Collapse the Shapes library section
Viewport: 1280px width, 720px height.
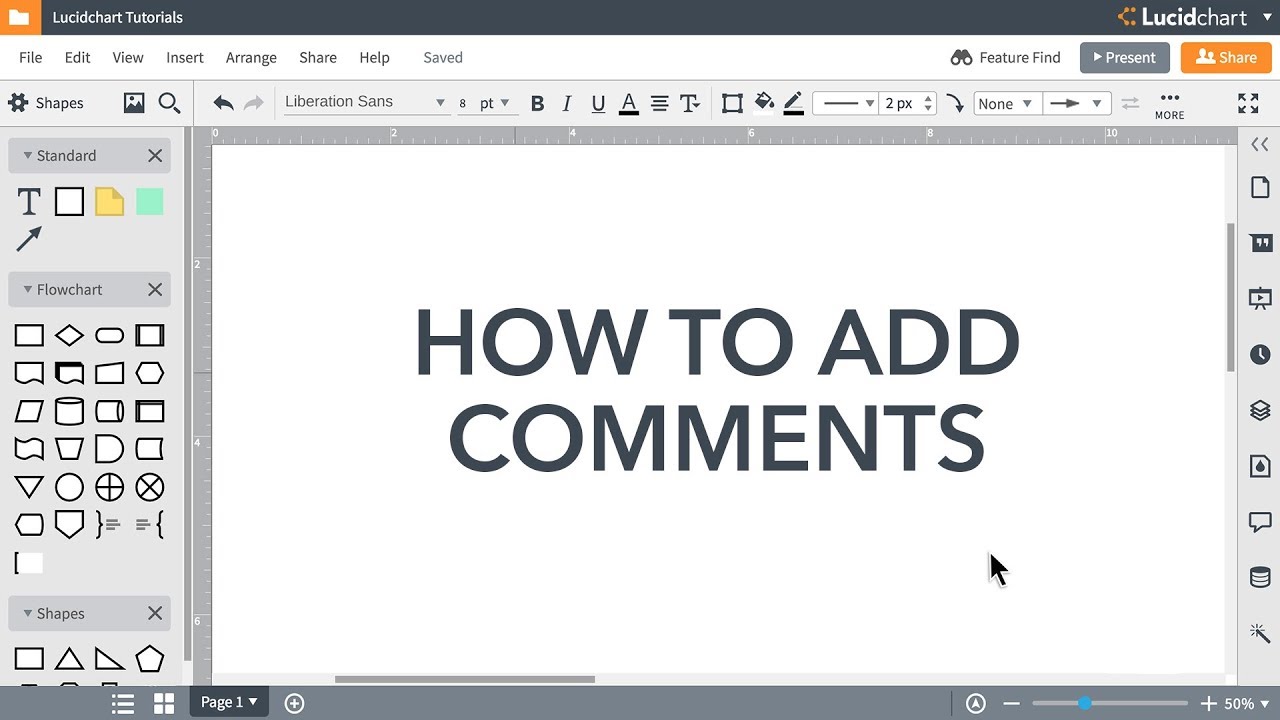coord(28,614)
